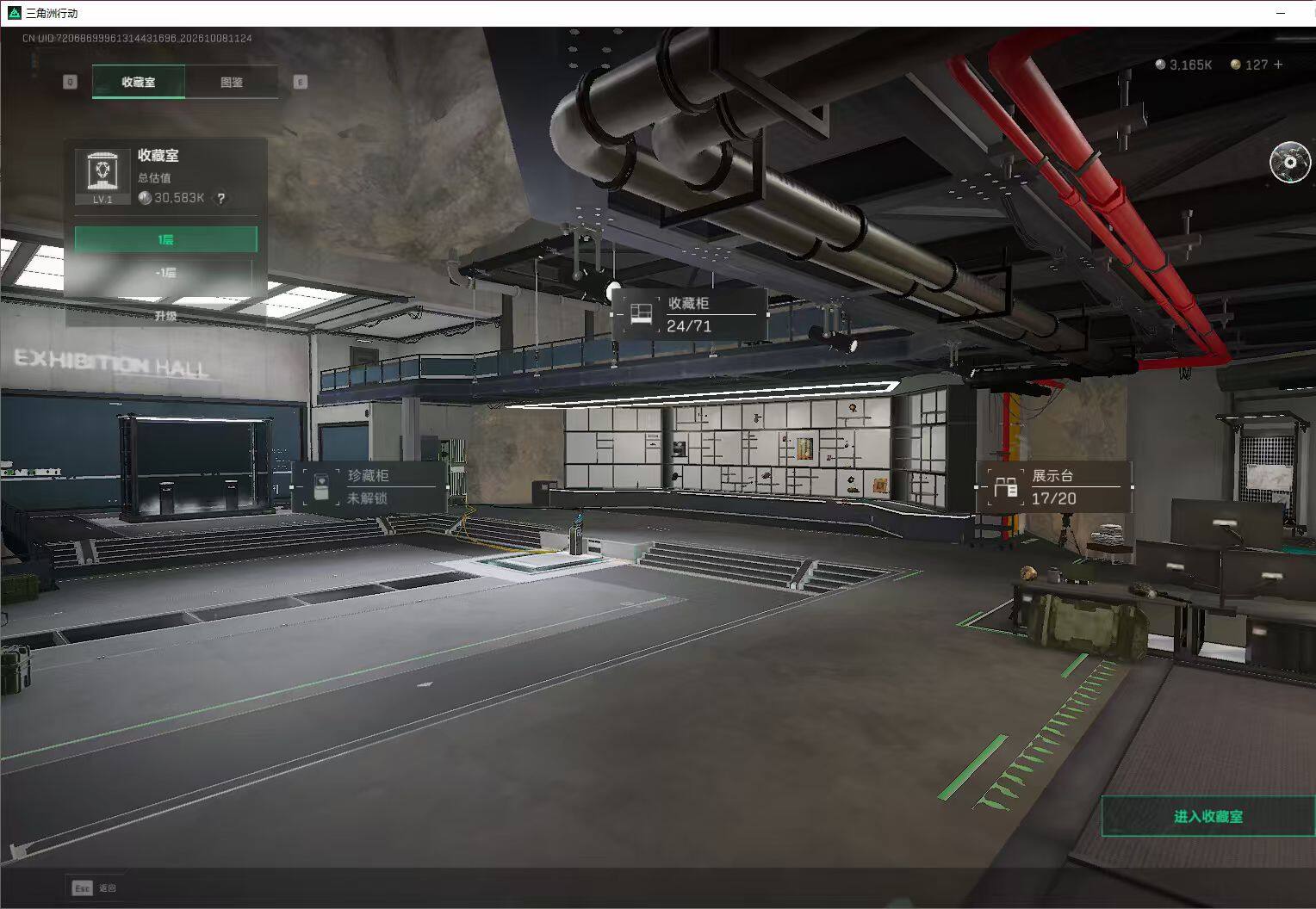Click the collection room LV.1 emblem icon
The height and width of the screenshot is (909, 1316).
(x=102, y=176)
